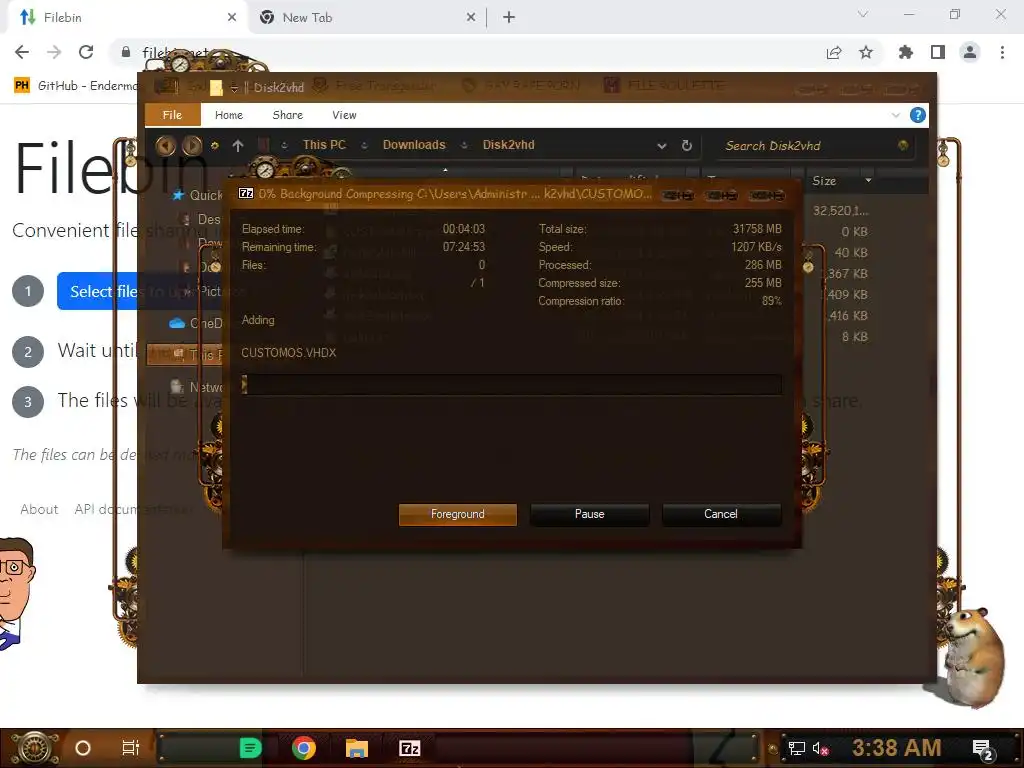Open API documentation link
This screenshot has height=768, width=1024.
click(133, 509)
